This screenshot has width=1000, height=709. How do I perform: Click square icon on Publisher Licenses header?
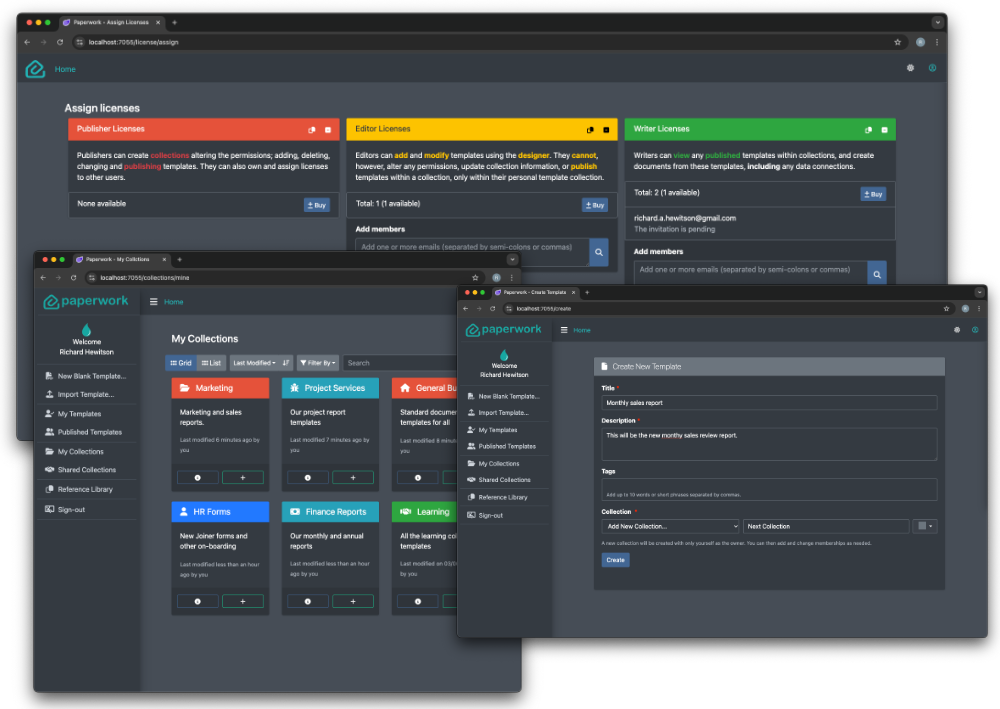coord(328,129)
